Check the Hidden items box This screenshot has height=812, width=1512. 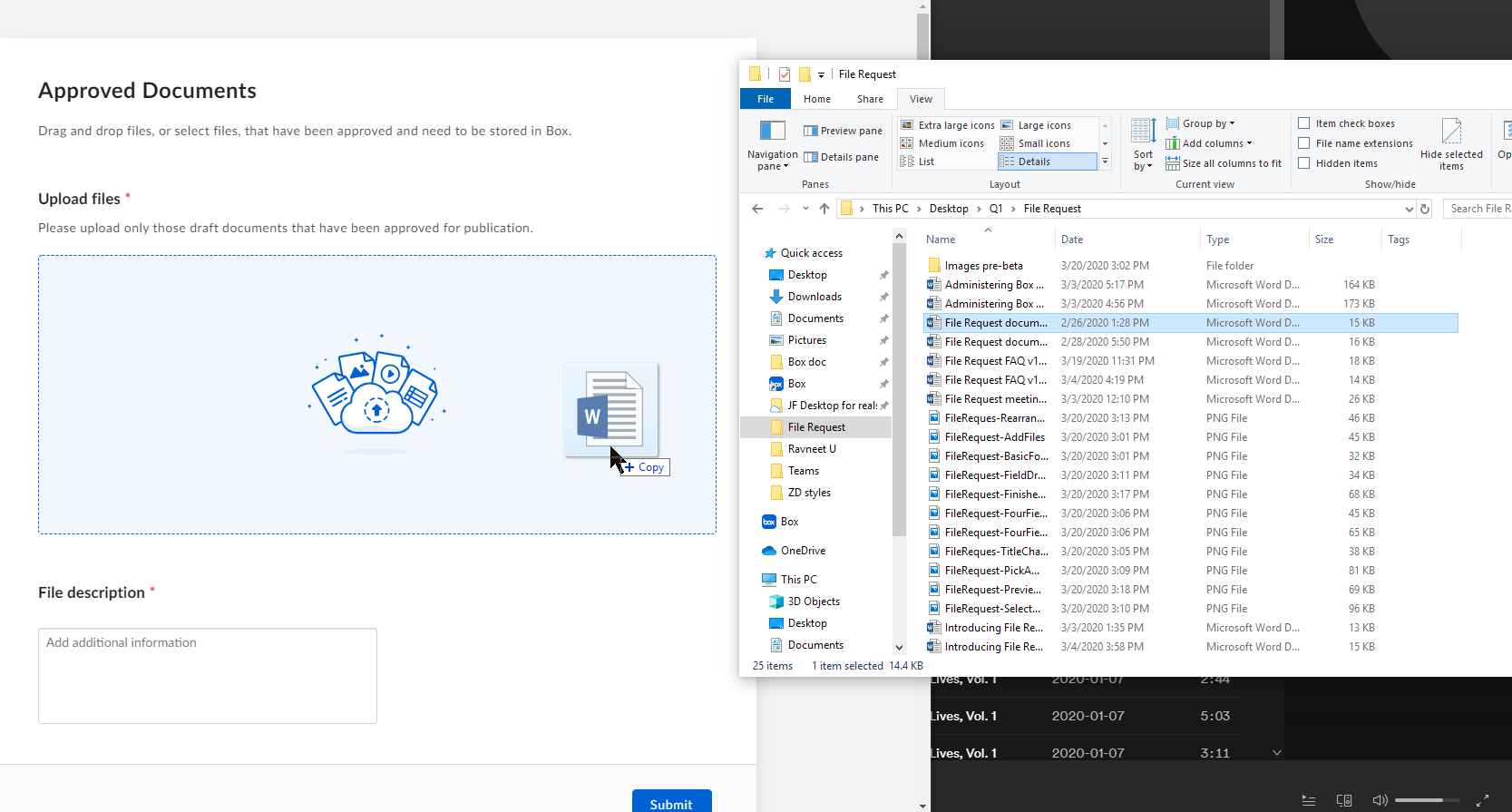click(x=1304, y=163)
